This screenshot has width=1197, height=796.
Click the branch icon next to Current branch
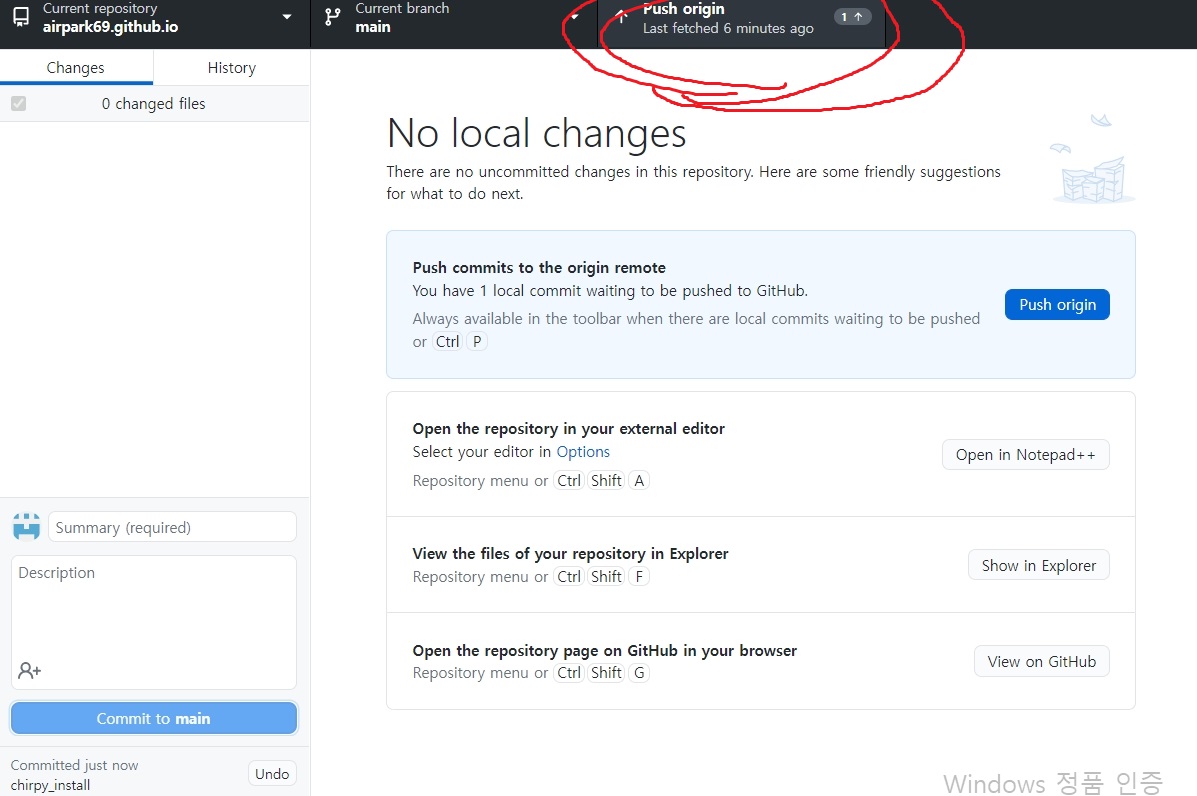coord(333,17)
